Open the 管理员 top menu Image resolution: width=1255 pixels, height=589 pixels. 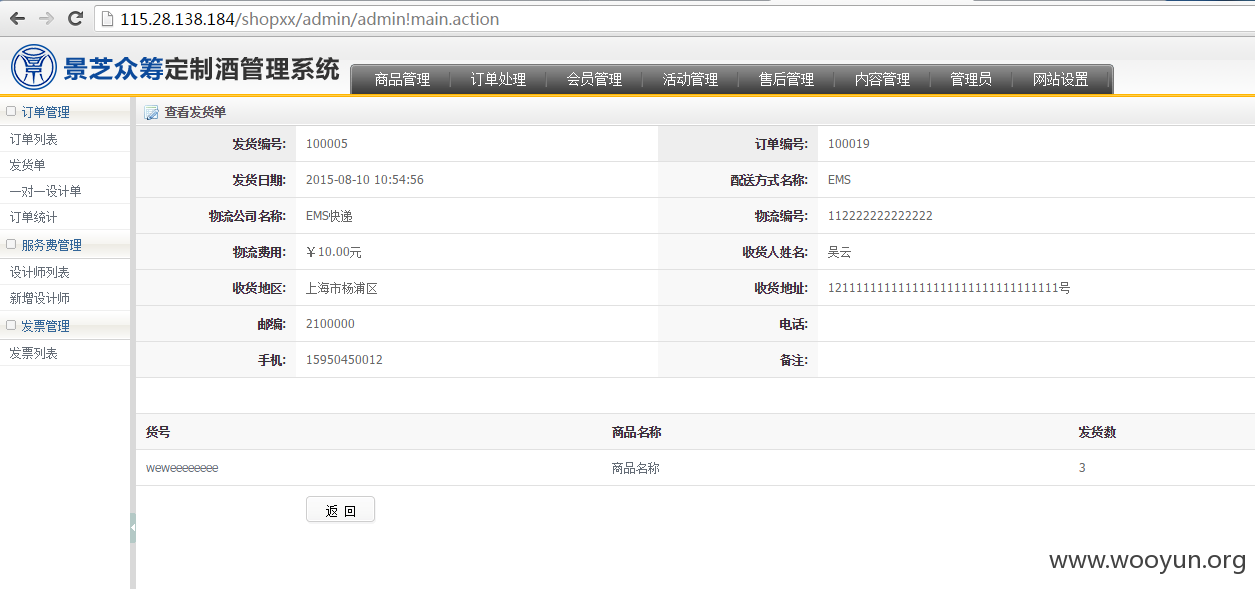pos(971,80)
